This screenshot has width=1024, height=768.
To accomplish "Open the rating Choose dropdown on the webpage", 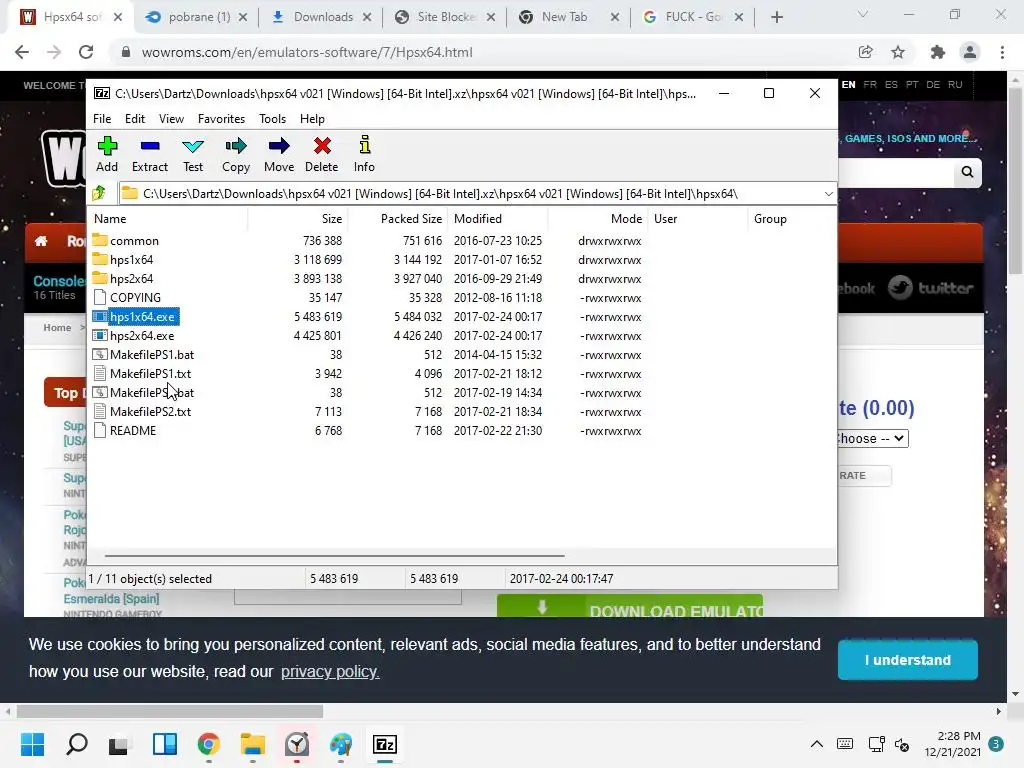I will pos(873,438).
